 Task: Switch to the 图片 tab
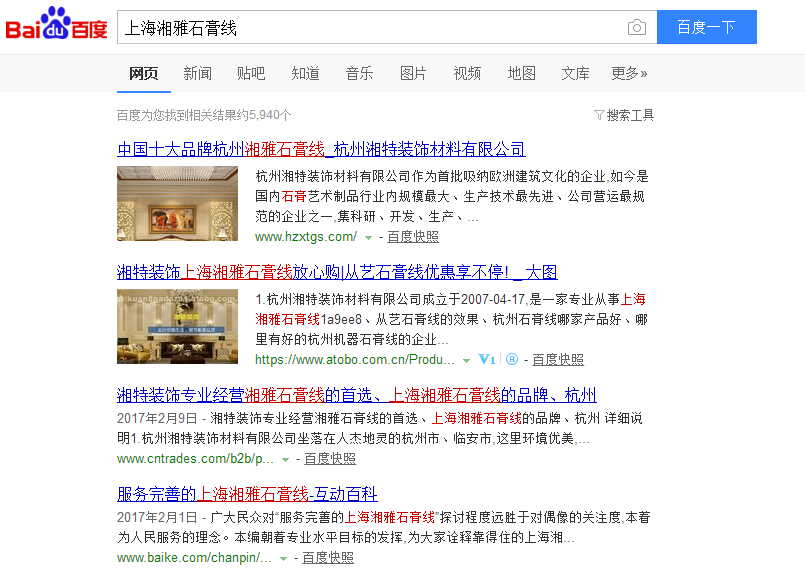tap(413, 73)
